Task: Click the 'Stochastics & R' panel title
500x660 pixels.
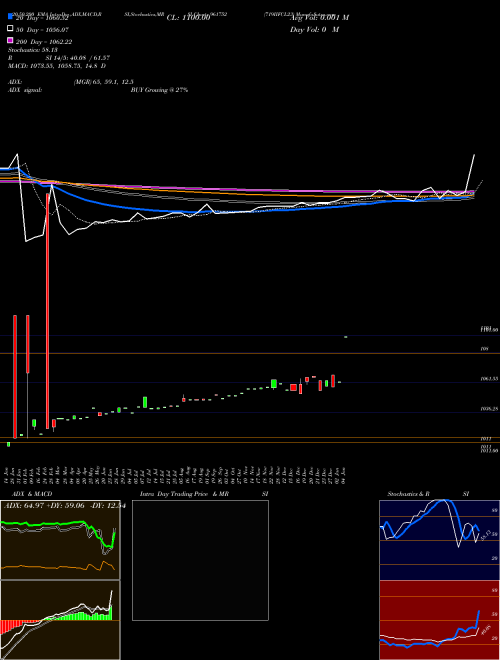Action: pyautogui.click(x=408, y=494)
